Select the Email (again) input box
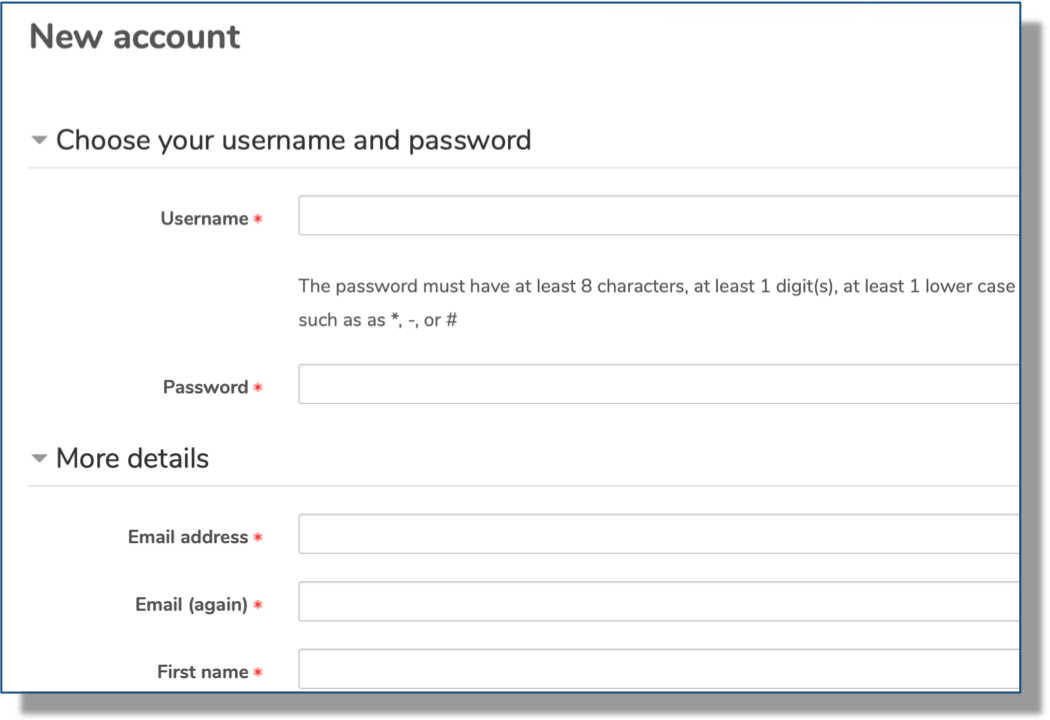This screenshot has width=1050, height=720. click(x=659, y=601)
